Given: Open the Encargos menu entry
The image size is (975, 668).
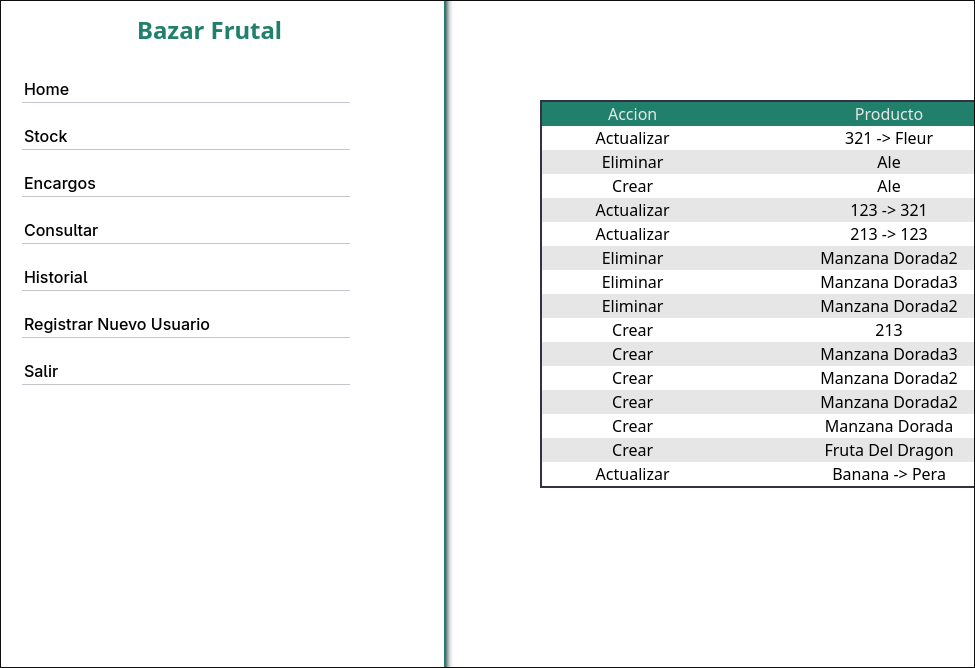Looking at the screenshot, I should [60, 184].
